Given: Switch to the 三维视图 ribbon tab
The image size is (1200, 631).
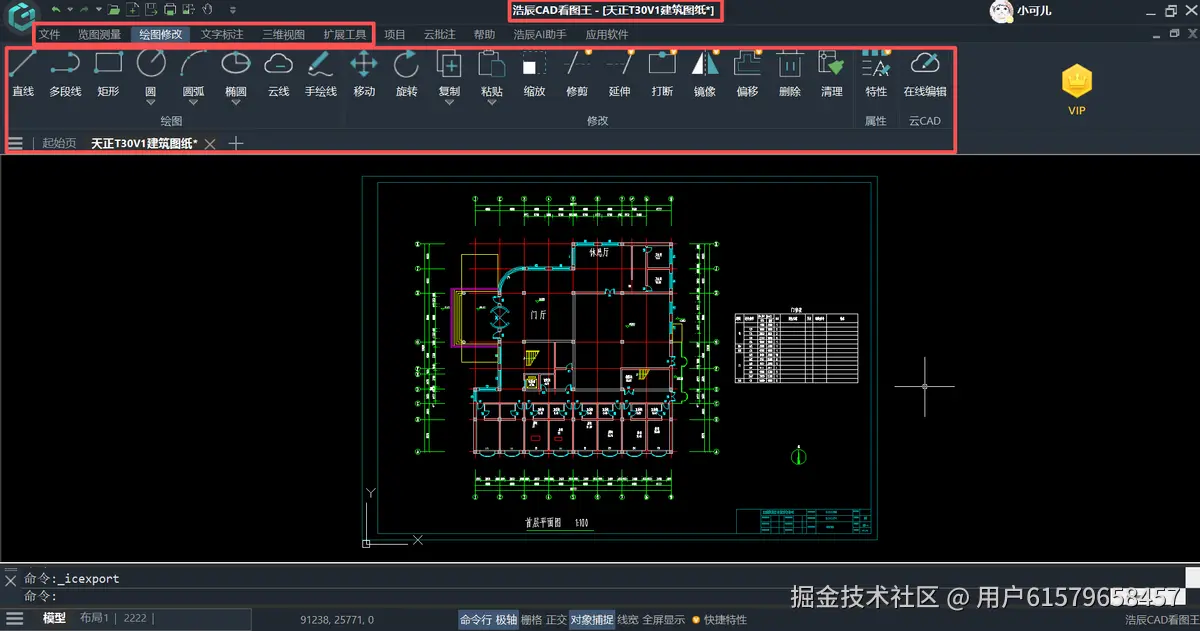Looking at the screenshot, I should [x=284, y=34].
